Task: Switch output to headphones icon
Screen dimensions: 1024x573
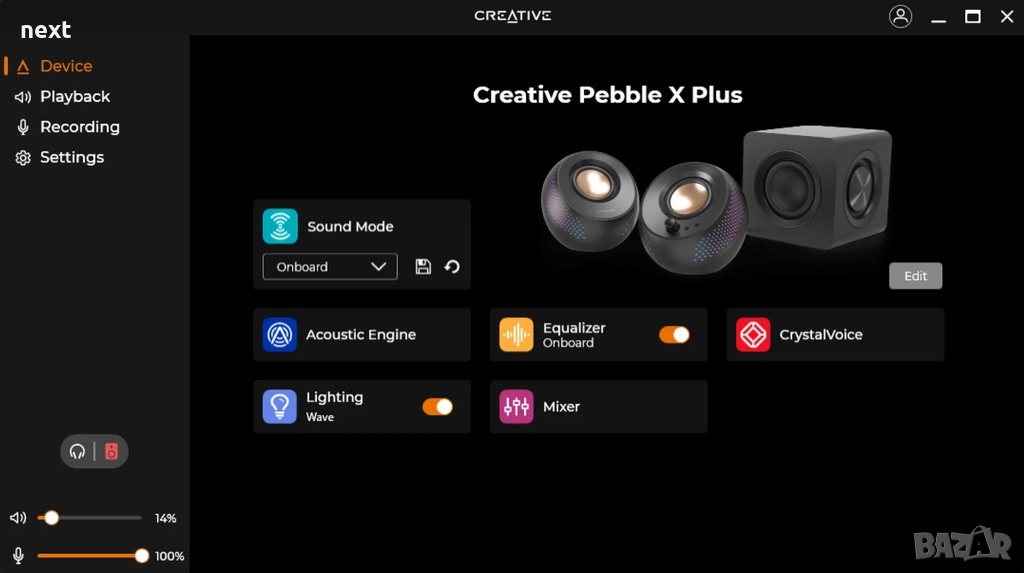Action: coord(77,451)
